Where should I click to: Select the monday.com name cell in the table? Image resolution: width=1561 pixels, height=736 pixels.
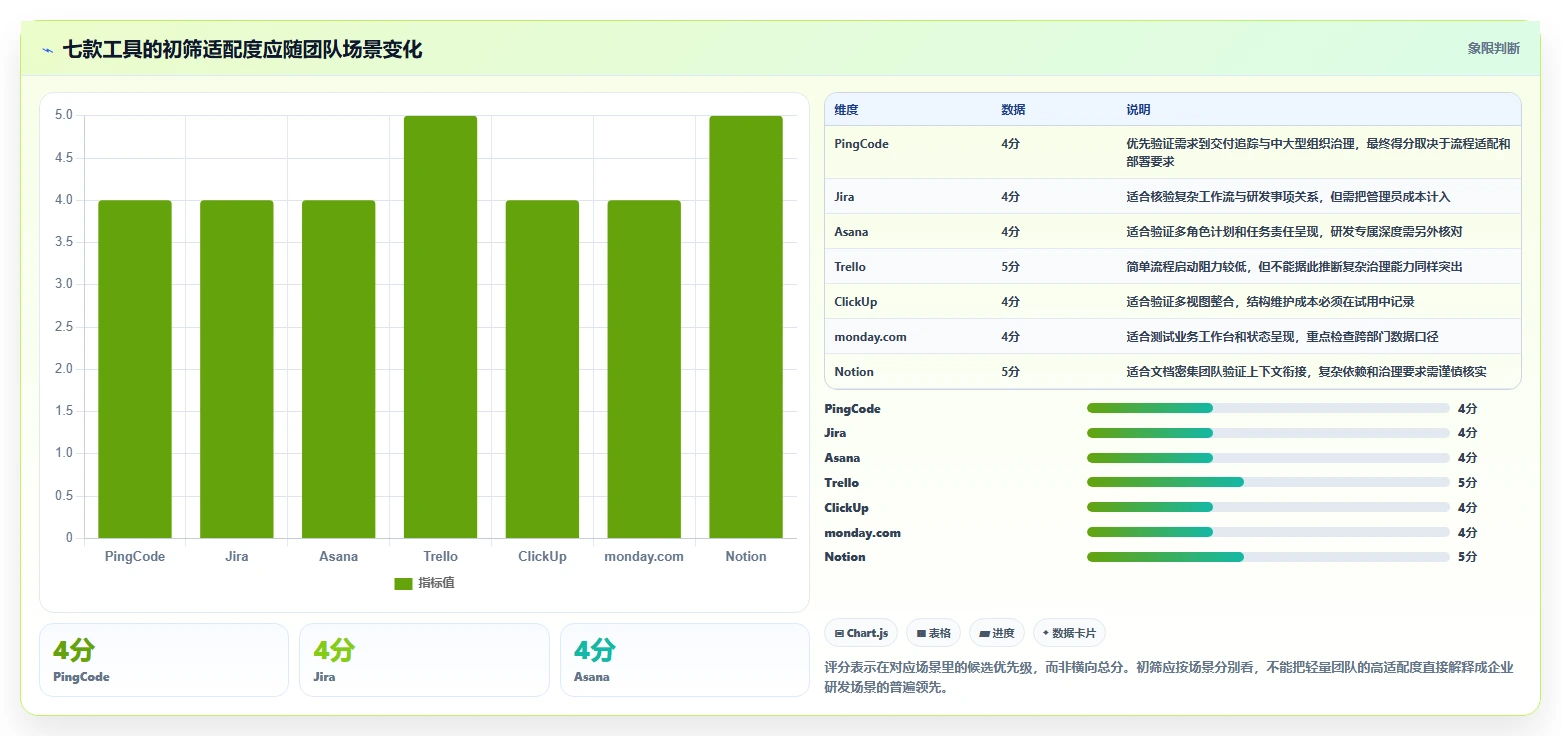(x=870, y=337)
